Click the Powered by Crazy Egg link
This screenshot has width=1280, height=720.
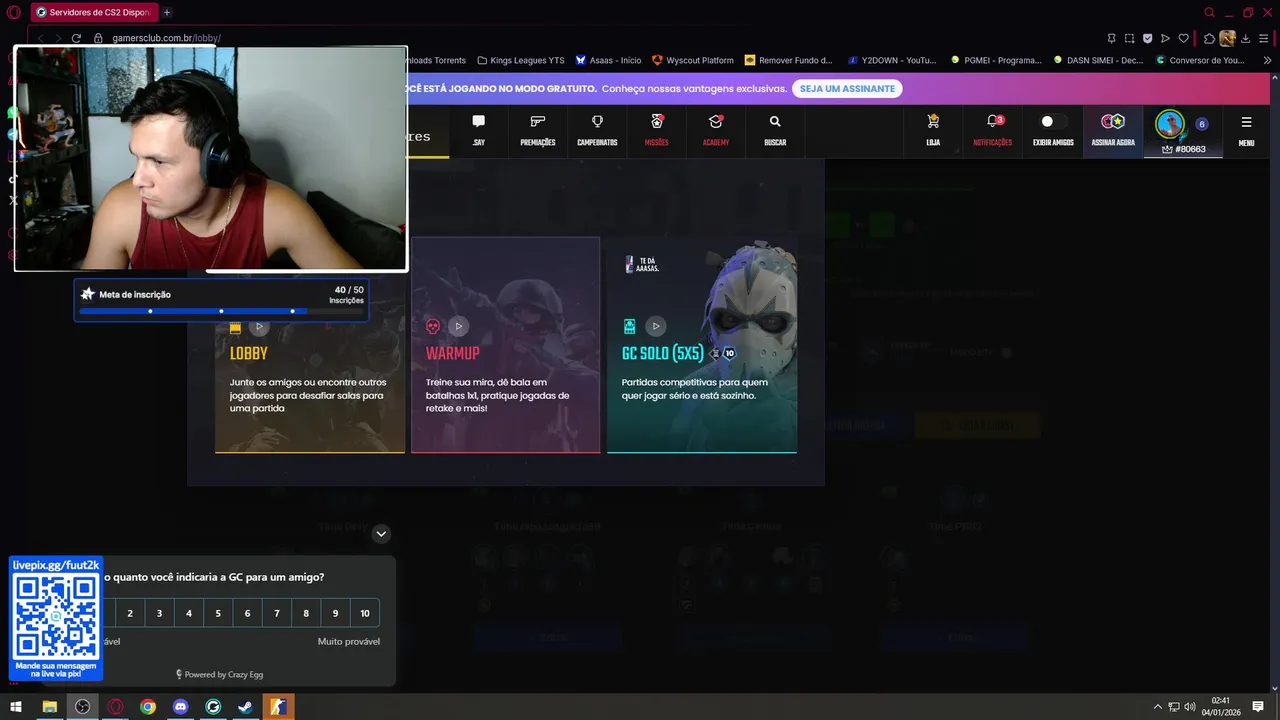(x=219, y=674)
